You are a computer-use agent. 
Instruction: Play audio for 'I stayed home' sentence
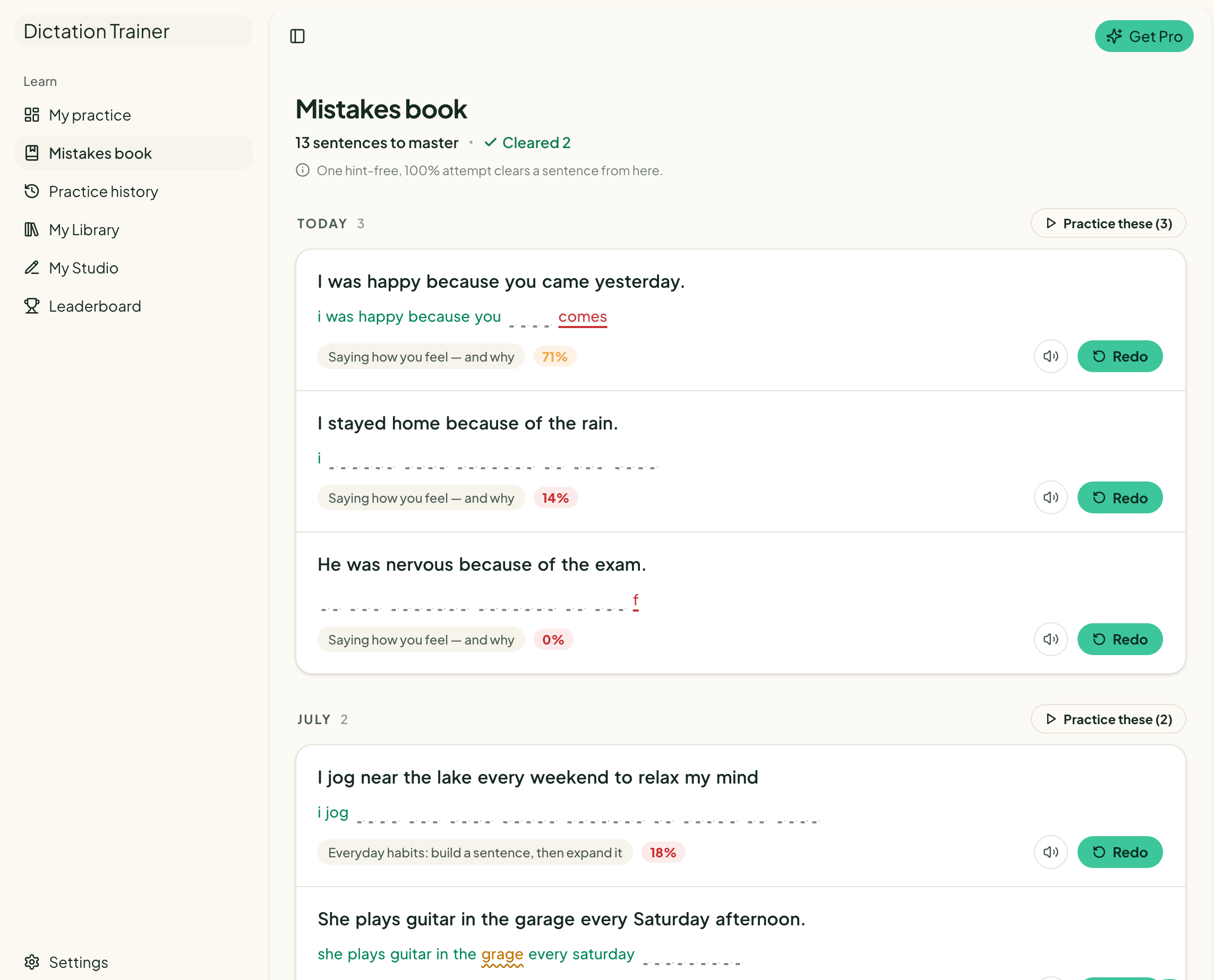(x=1050, y=498)
